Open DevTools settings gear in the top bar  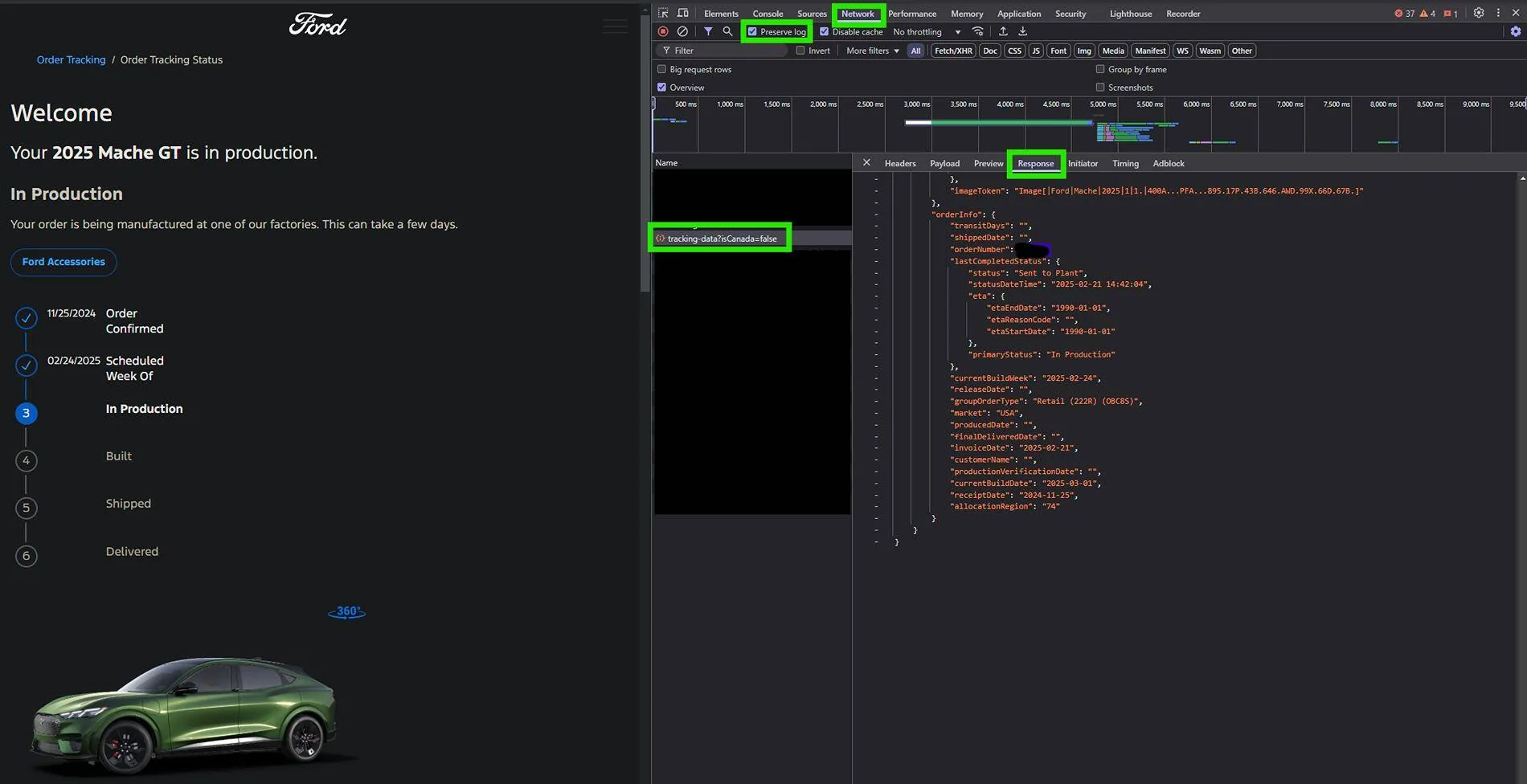(x=1479, y=13)
